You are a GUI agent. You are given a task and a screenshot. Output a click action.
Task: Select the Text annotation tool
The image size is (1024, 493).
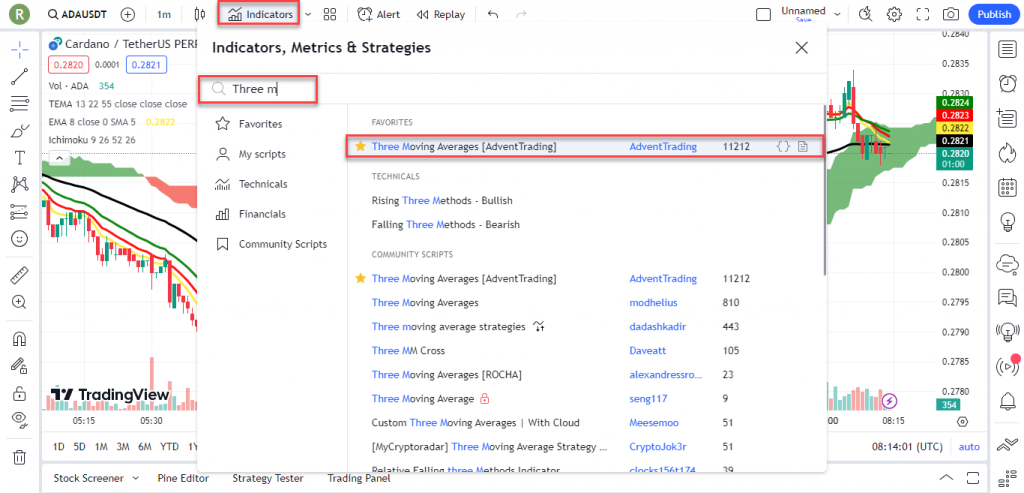[20, 157]
